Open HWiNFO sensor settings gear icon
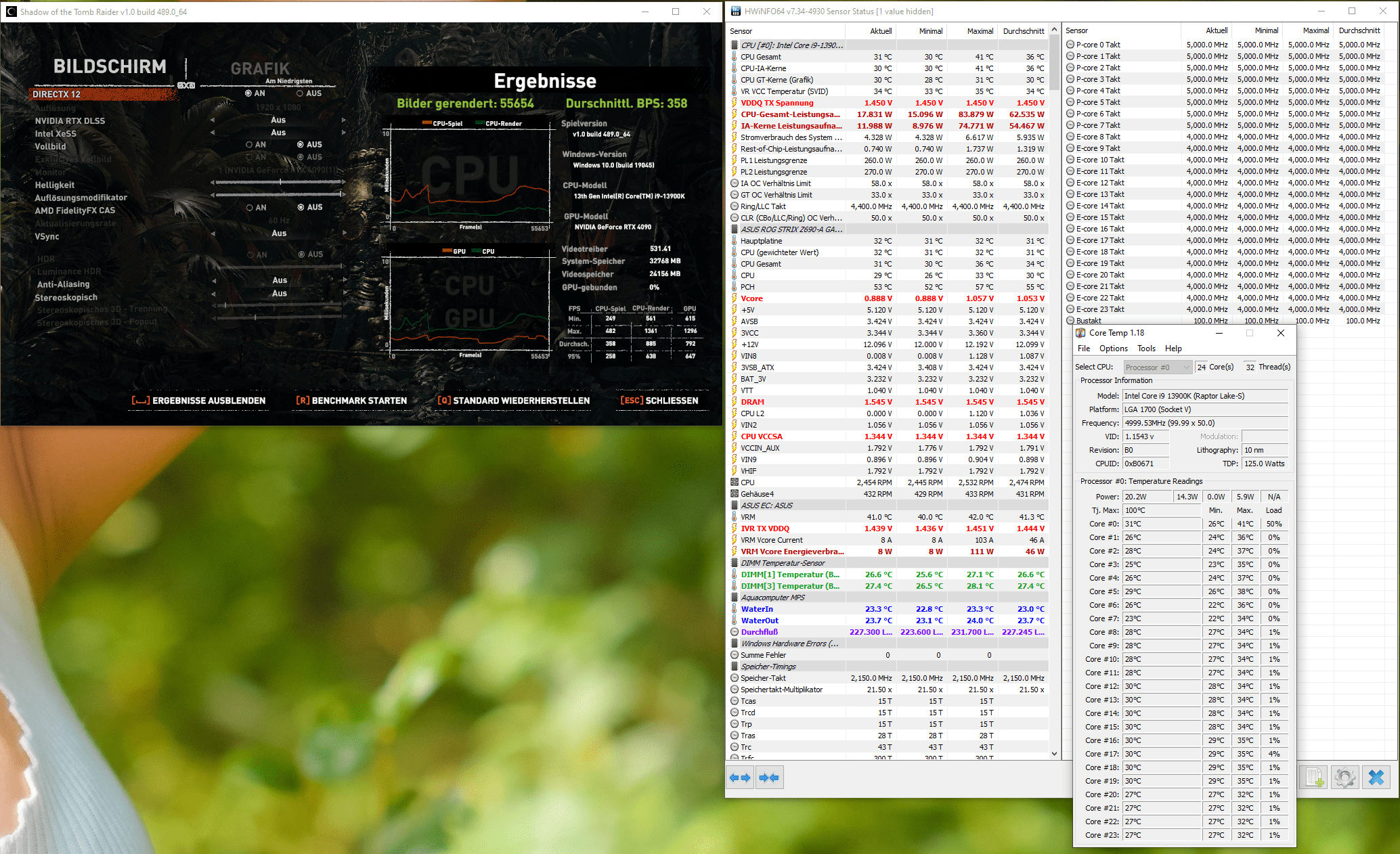The height and width of the screenshot is (854, 1400). [x=1344, y=778]
